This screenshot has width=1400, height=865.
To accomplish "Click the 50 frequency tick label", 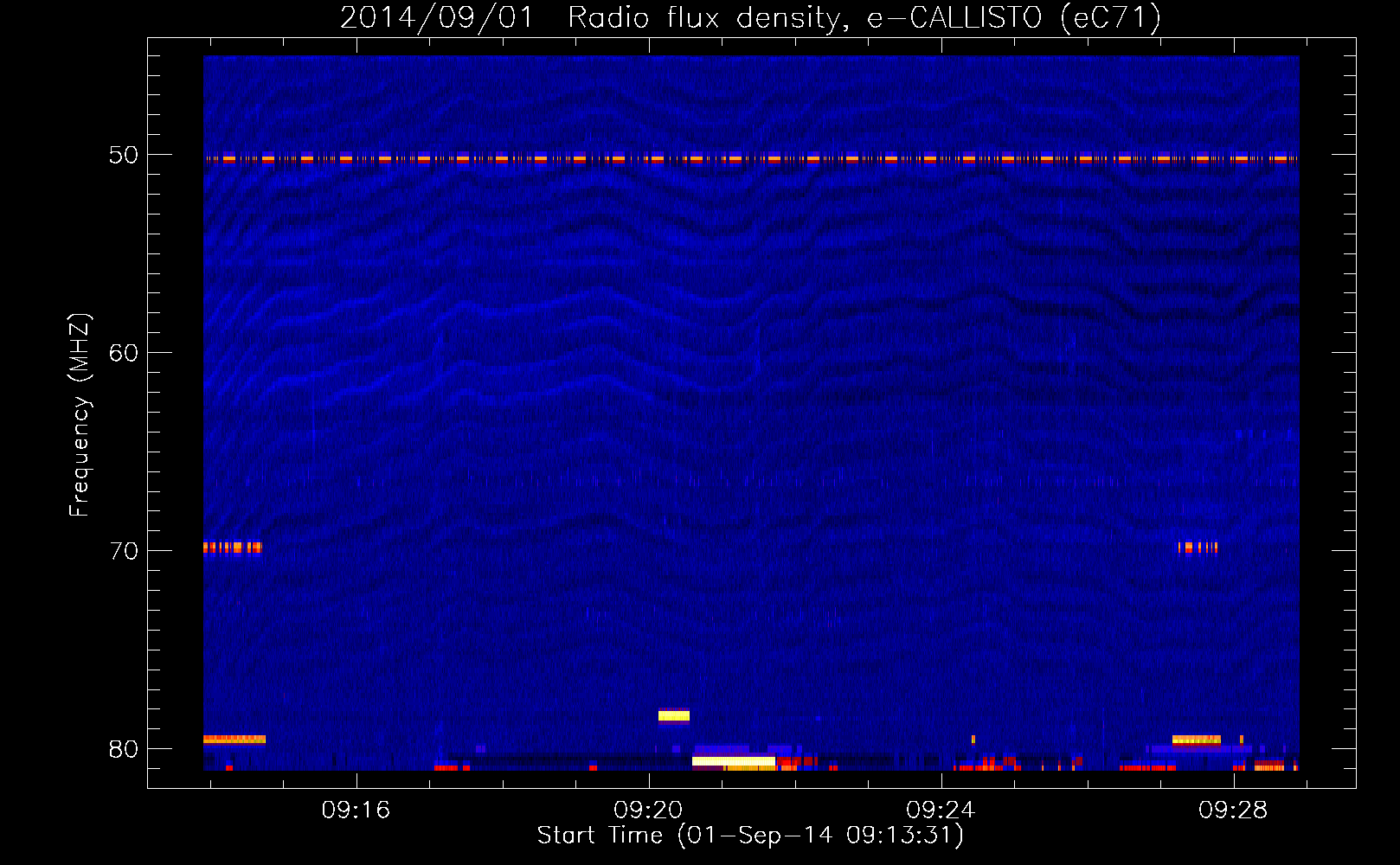I will click(124, 156).
